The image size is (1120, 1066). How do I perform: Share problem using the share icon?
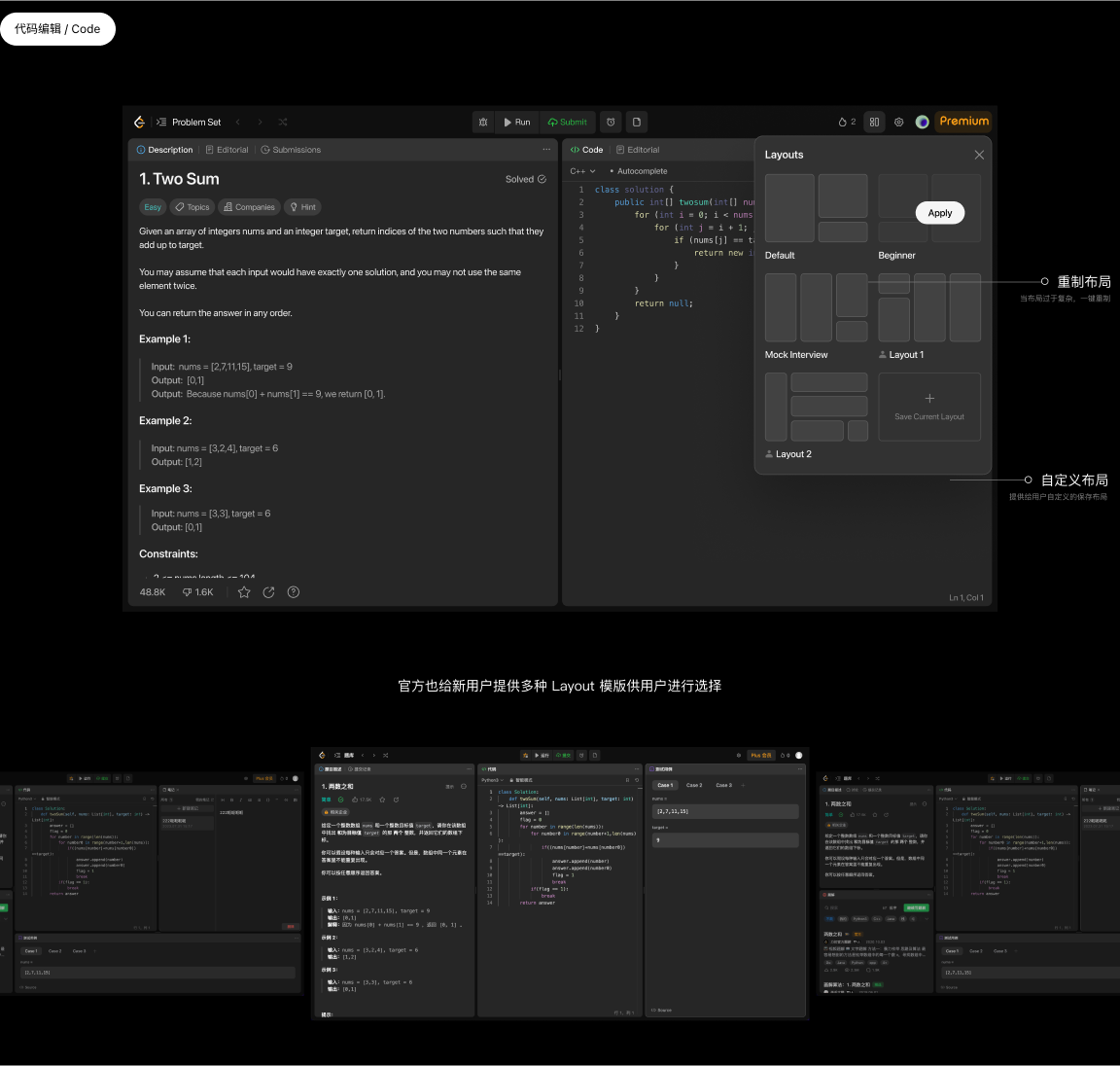click(268, 592)
